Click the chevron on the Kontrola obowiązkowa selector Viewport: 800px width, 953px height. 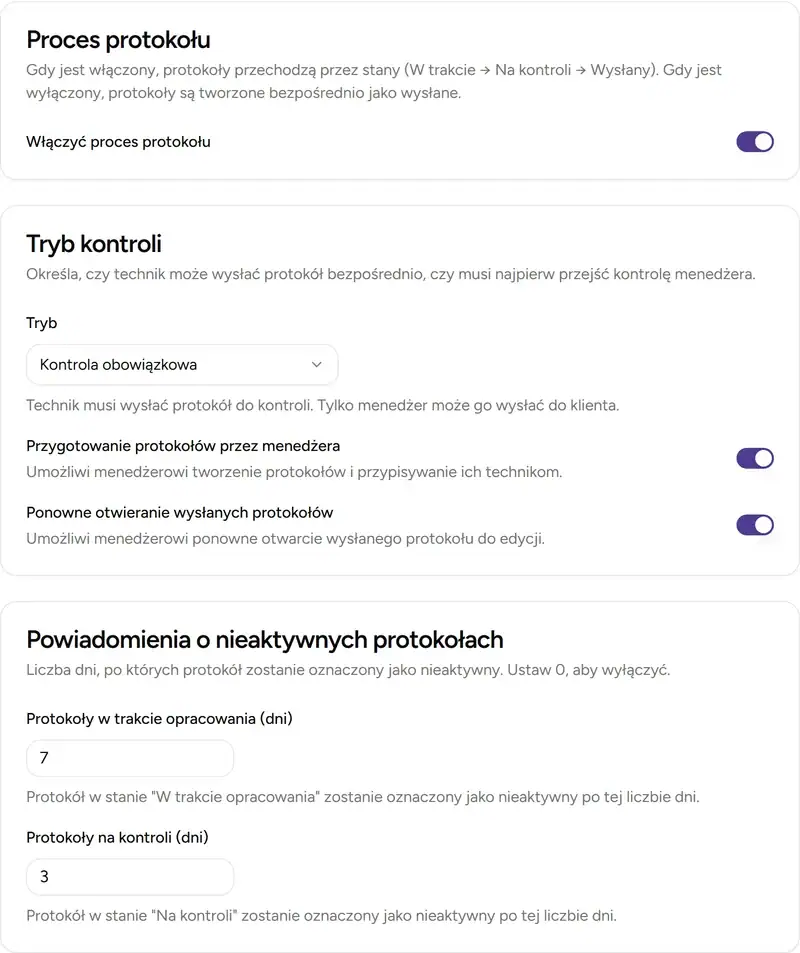317,364
